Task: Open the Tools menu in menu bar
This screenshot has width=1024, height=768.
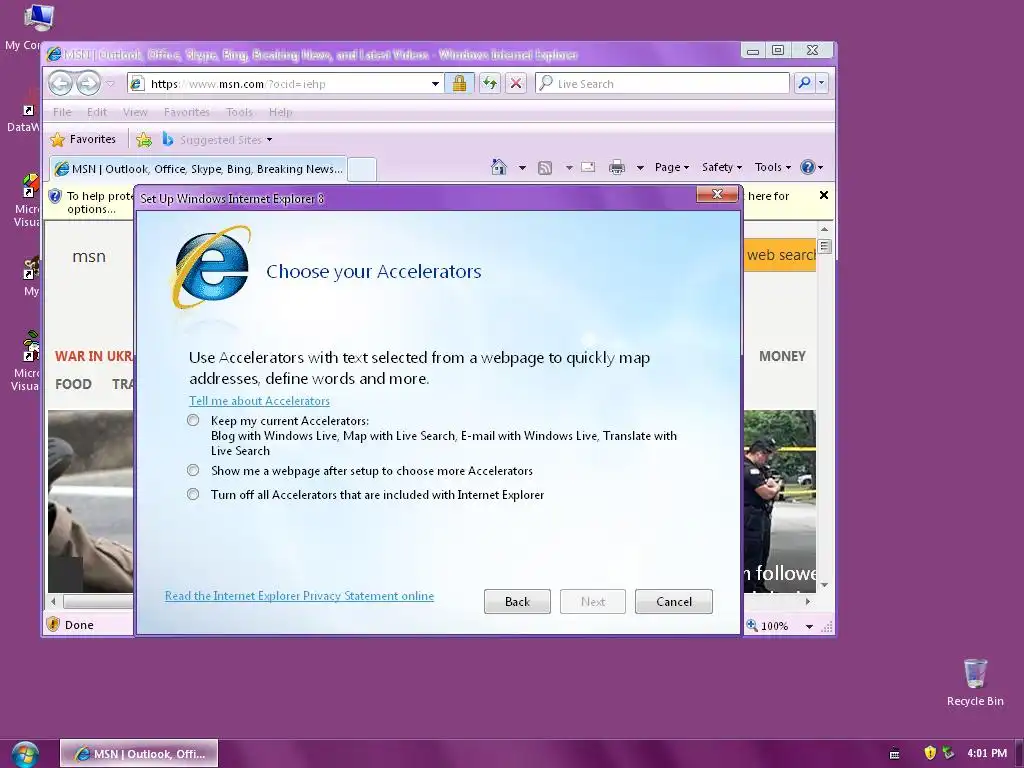Action: click(x=239, y=112)
